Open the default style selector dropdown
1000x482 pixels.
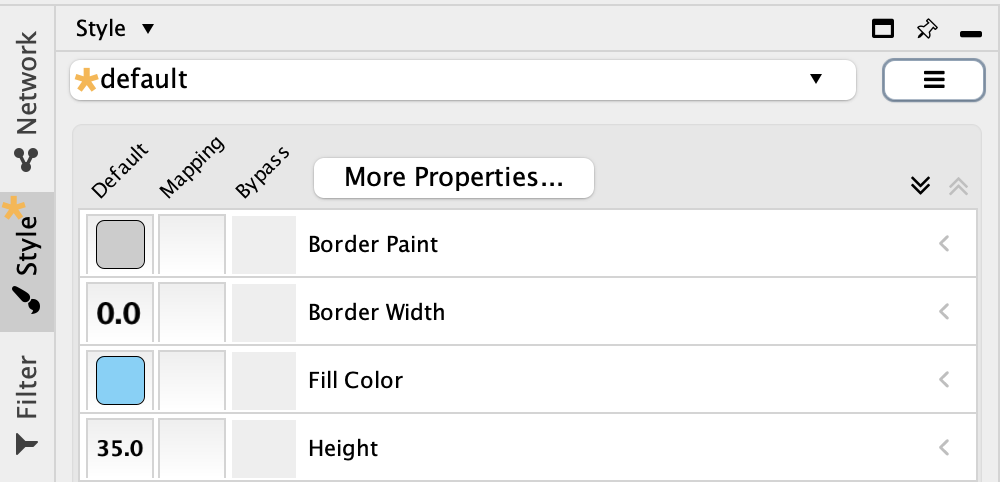click(815, 79)
